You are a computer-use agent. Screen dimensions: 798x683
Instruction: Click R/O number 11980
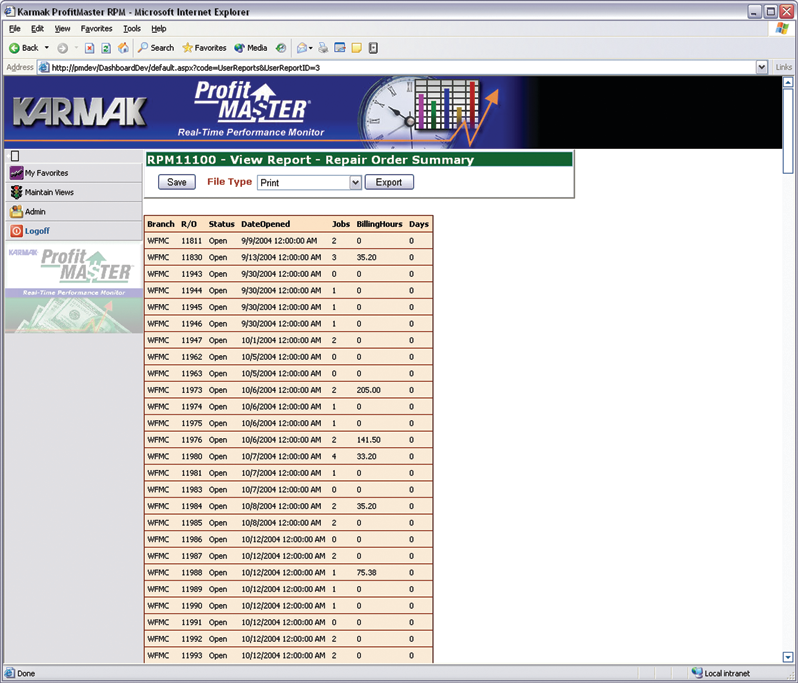click(x=191, y=457)
